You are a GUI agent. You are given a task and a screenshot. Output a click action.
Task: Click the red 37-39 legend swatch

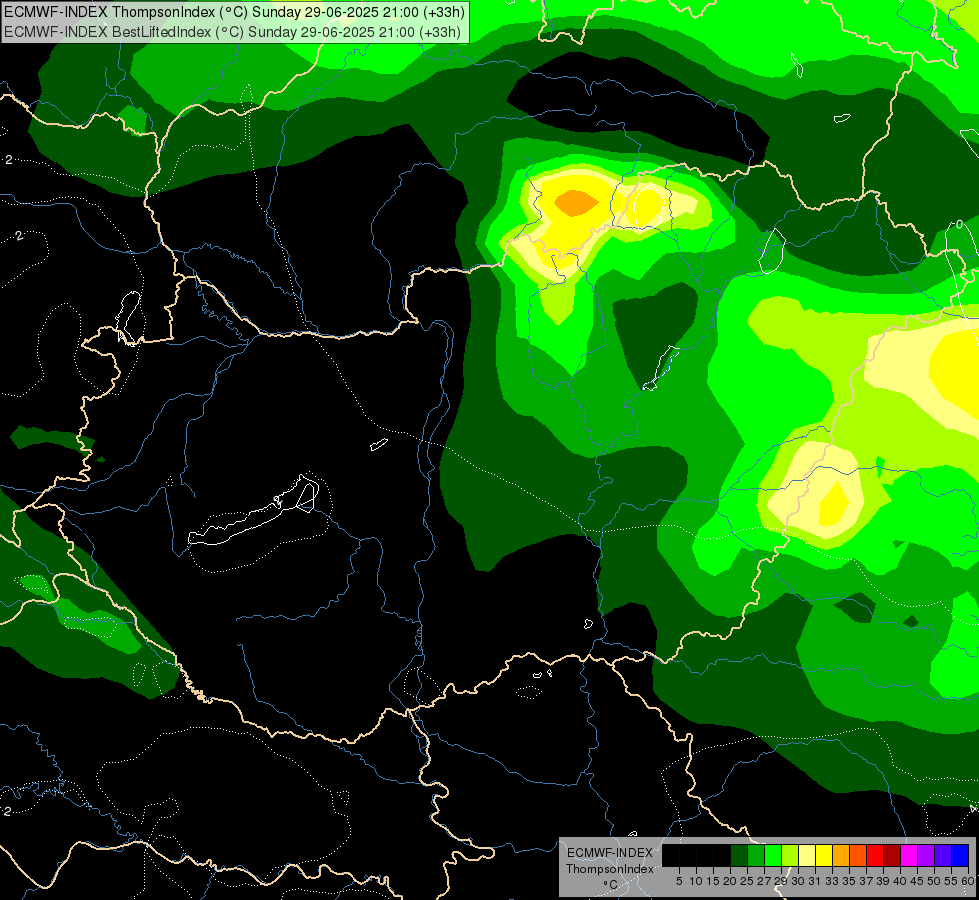click(x=875, y=855)
